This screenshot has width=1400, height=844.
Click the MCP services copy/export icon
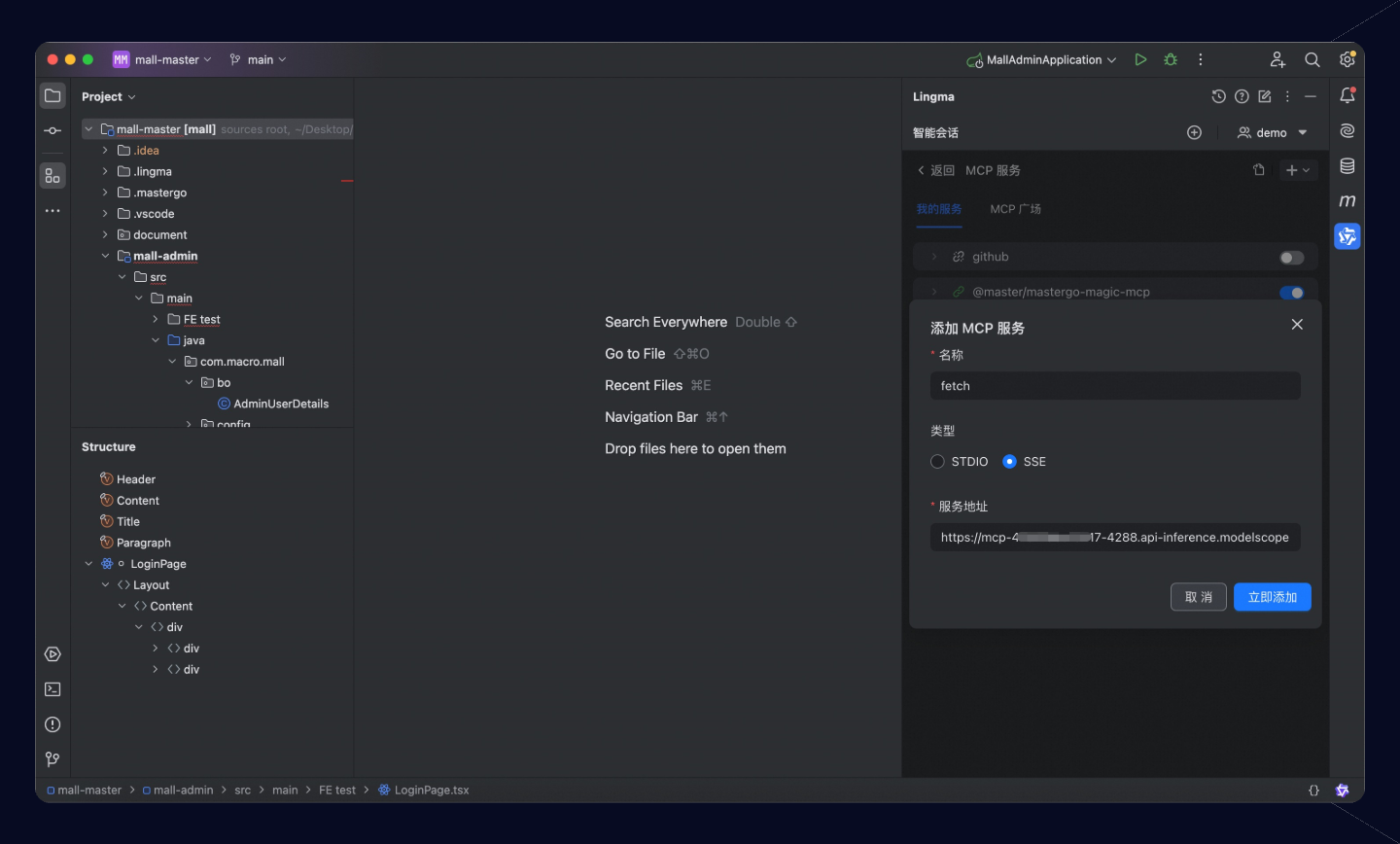click(1259, 170)
